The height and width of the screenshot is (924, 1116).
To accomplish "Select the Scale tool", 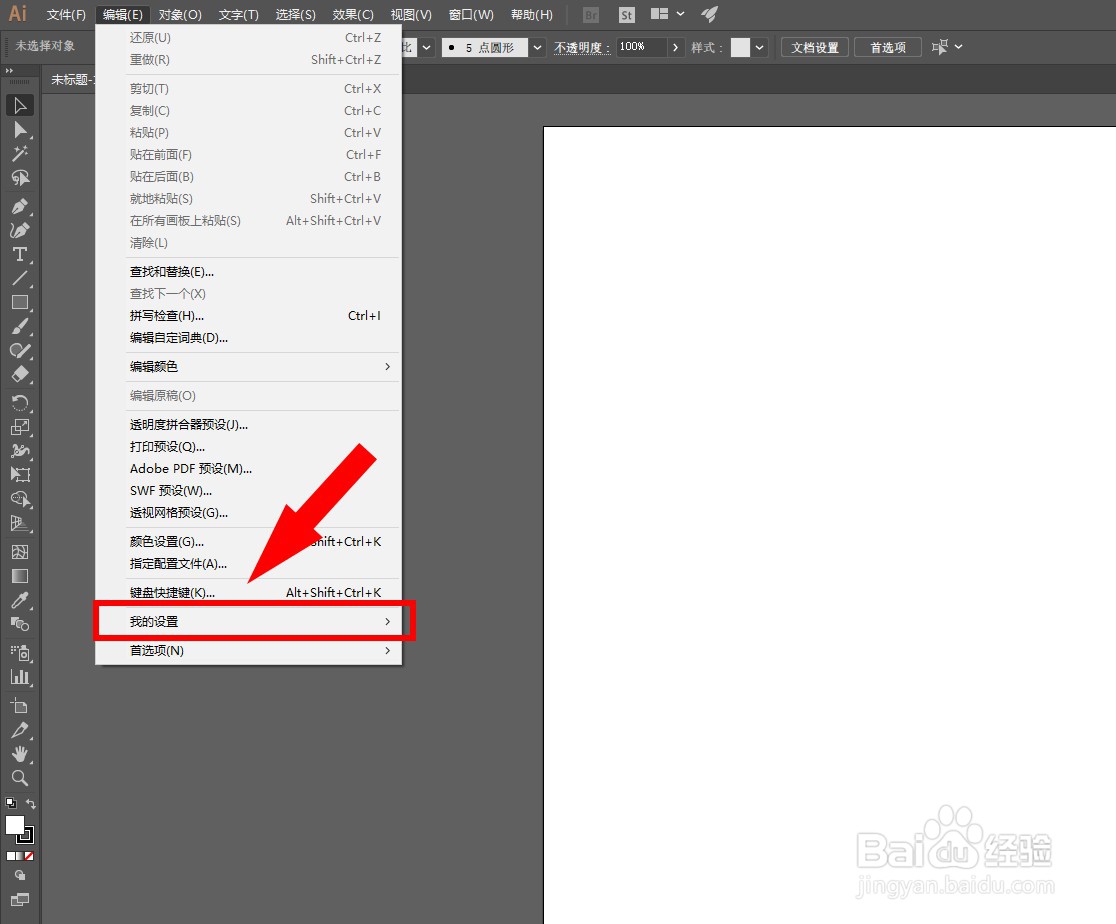I will 20,427.
